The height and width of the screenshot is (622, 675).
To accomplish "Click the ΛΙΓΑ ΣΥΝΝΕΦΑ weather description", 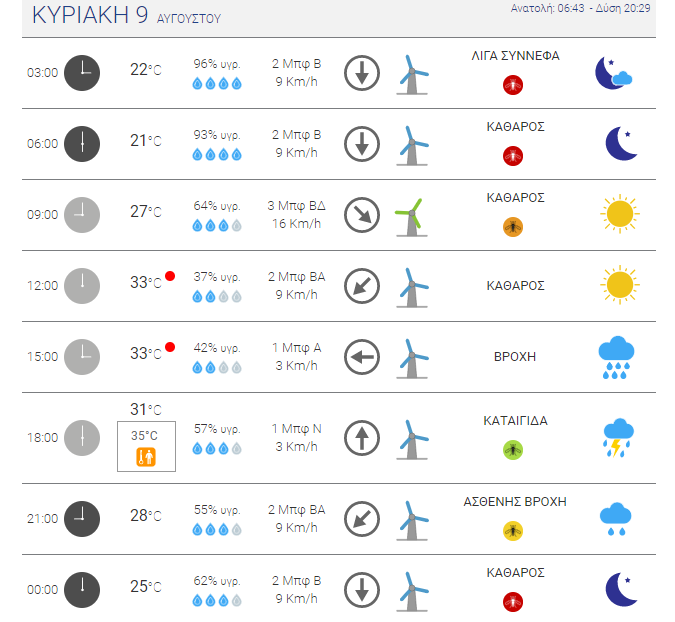I will 515,56.
